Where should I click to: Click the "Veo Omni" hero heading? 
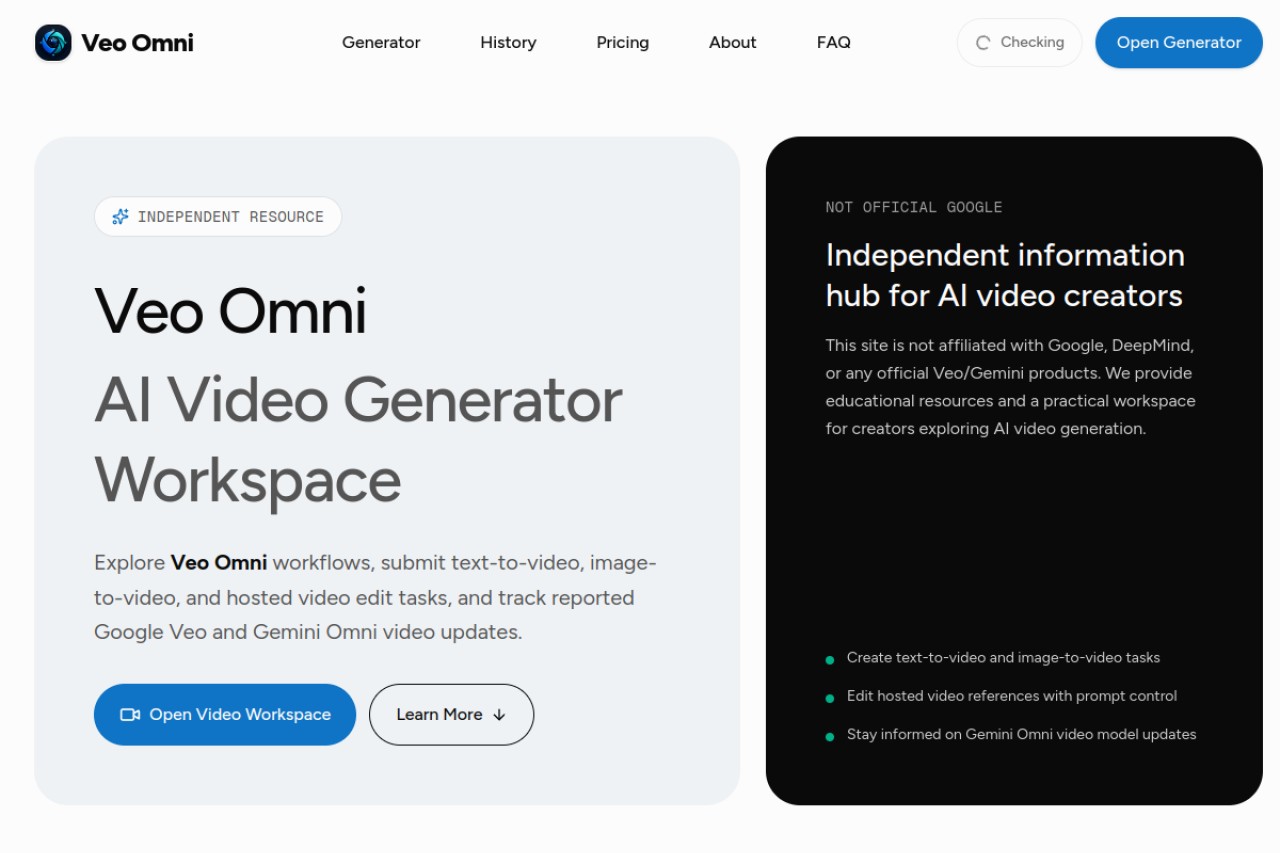[231, 311]
